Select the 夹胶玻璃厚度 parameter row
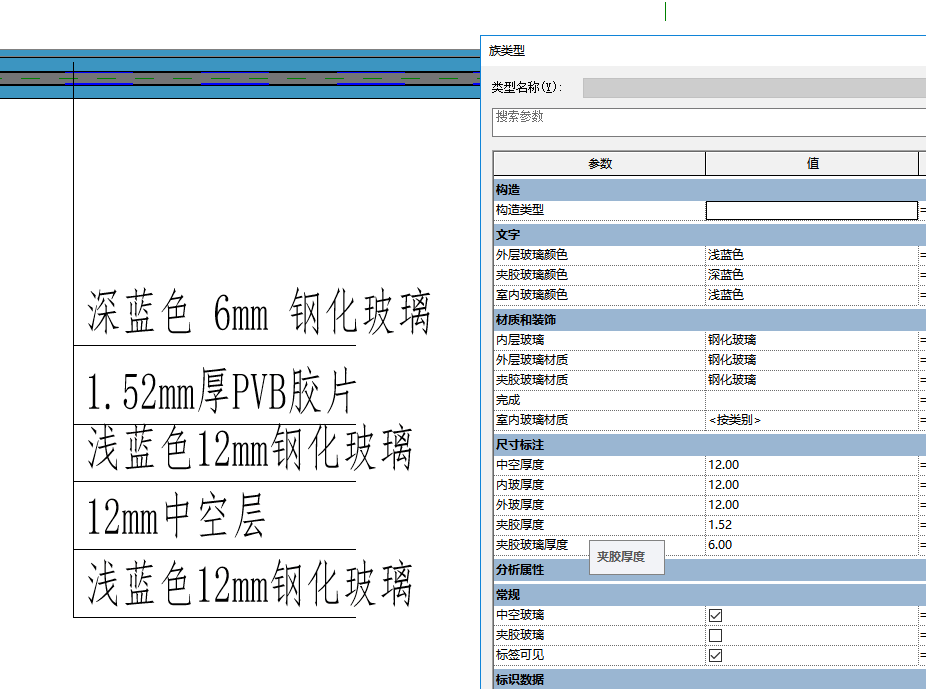This screenshot has width=926, height=689. [540, 545]
